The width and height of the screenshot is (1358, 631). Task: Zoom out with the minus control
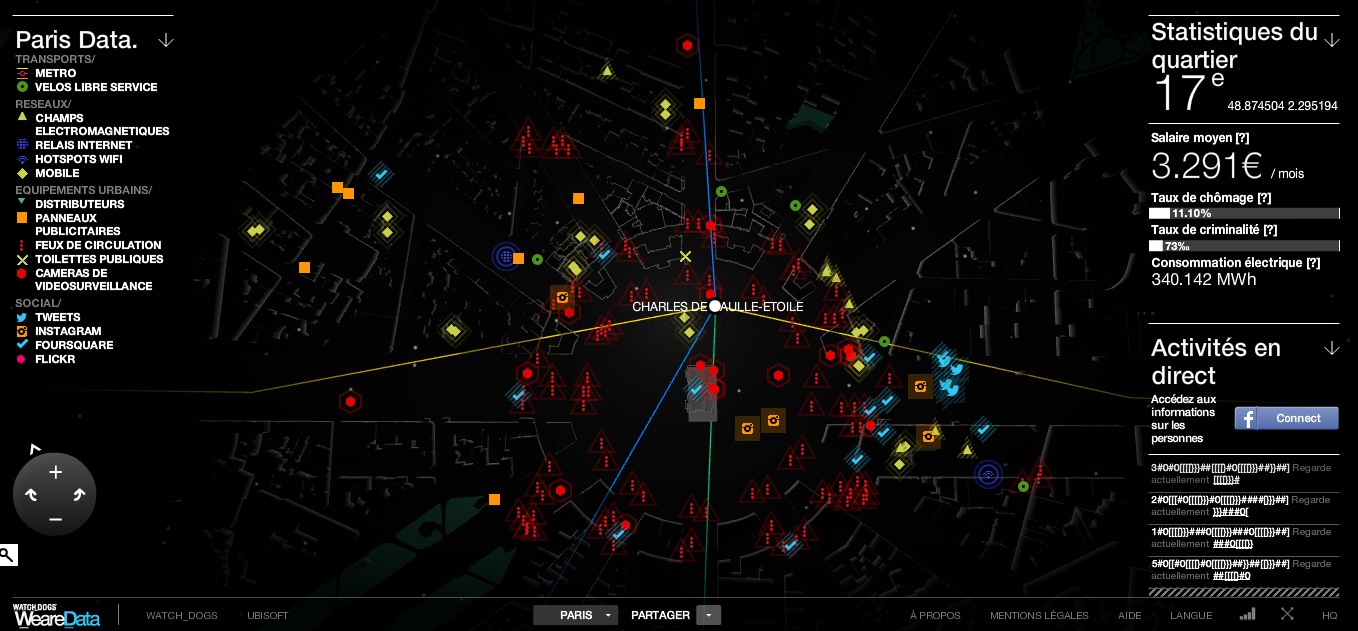click(55, 519)
